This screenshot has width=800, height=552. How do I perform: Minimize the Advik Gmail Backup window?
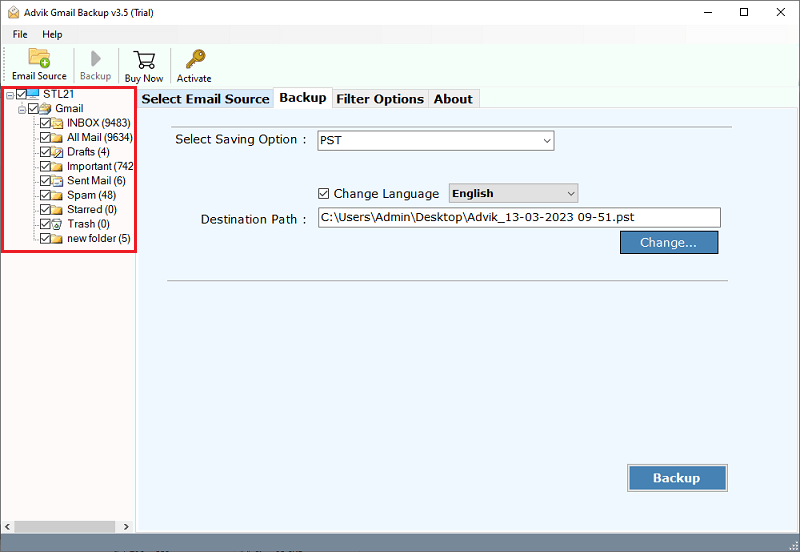tap(708, 12)
